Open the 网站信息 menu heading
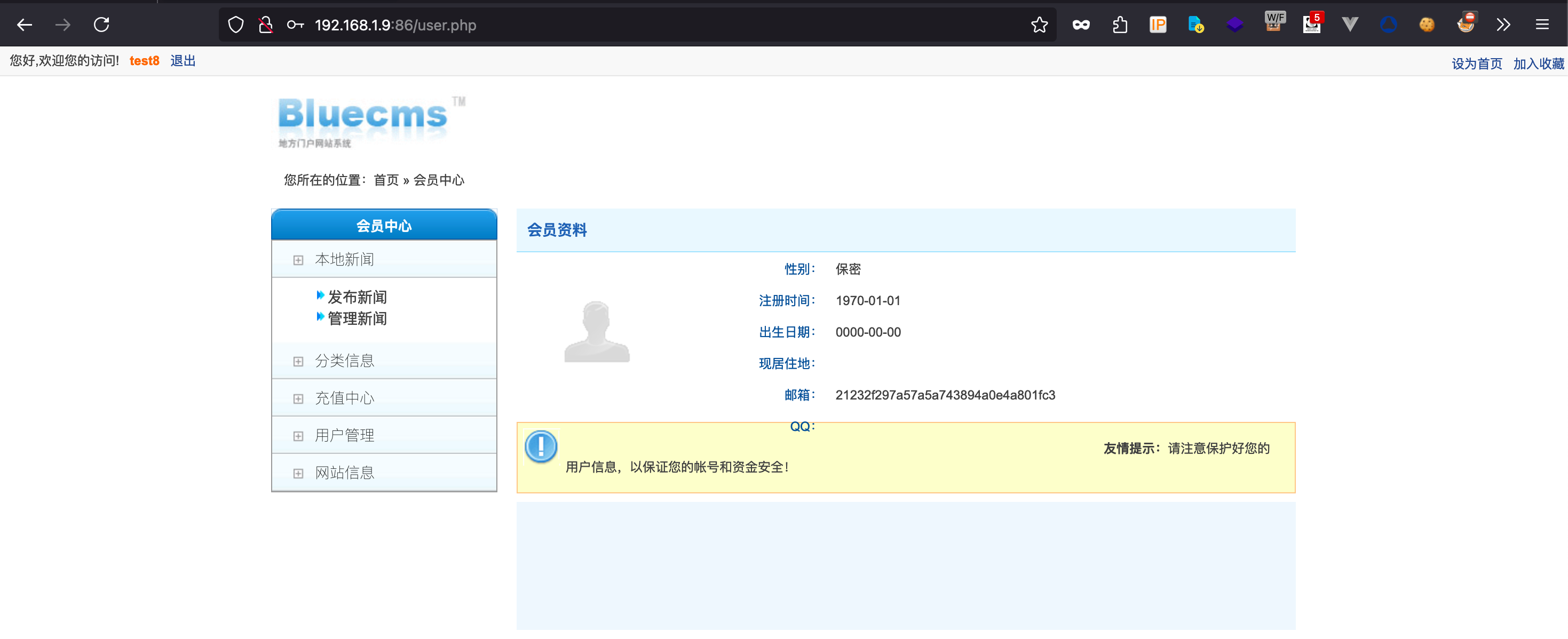 [345, 473]
